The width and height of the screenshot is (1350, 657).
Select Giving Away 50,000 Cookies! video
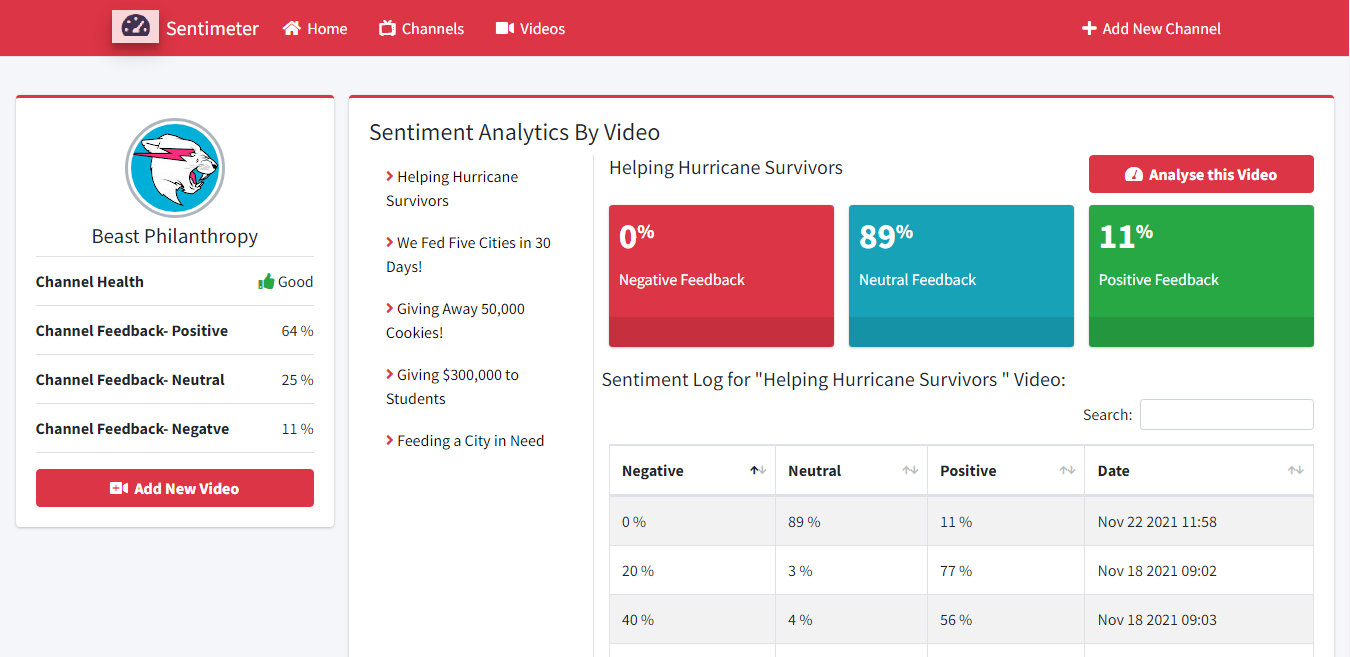point(455,321)
